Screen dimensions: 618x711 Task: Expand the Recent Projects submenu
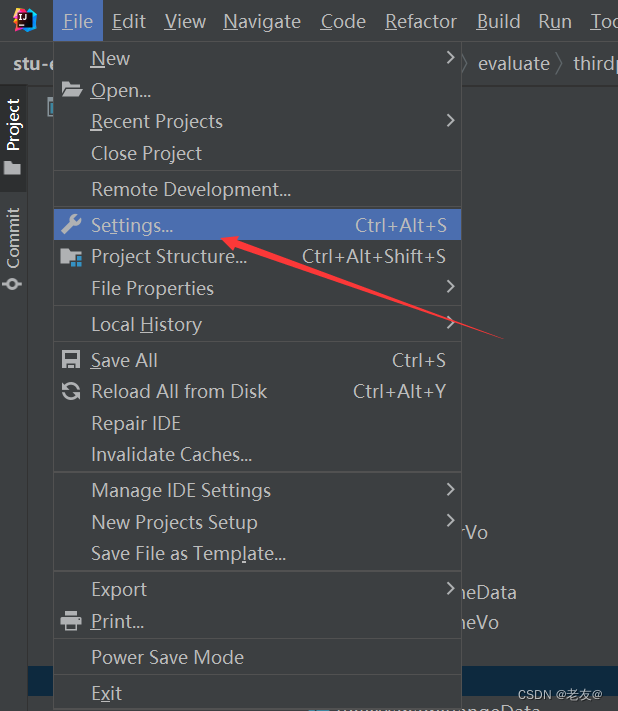pos(257,122)
